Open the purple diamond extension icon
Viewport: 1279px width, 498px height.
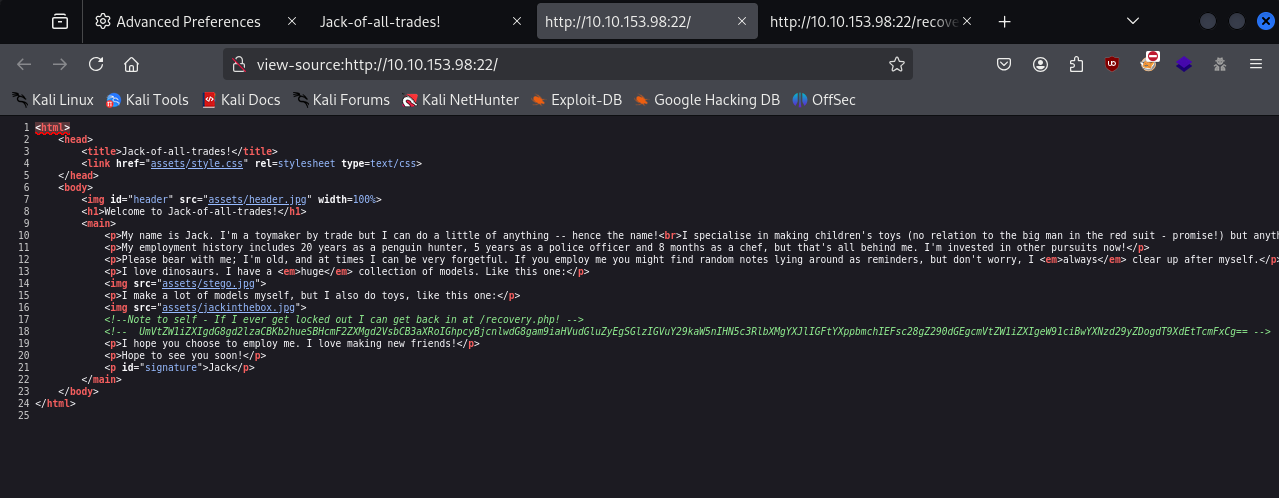click(1184, 64)
